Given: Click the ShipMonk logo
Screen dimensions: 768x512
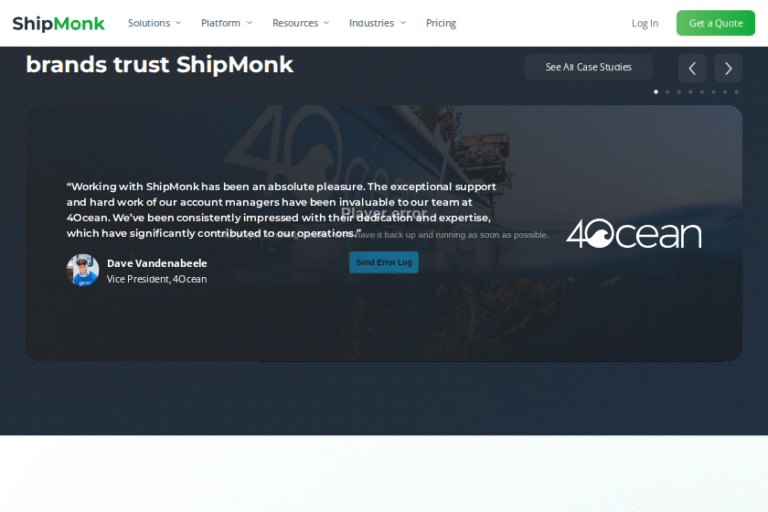Looking at the screenshot, I should 58,24.
